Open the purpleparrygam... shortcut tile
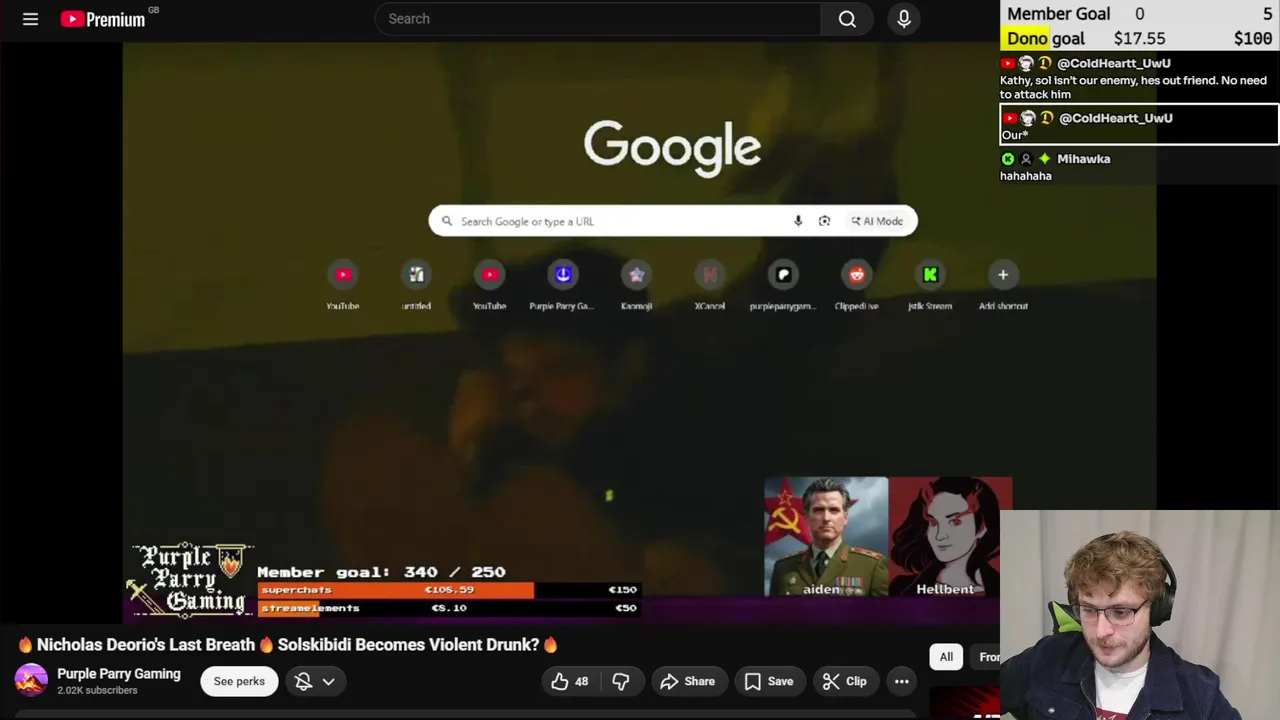The width and height of the screenshot is (1280, 720). 783,286
